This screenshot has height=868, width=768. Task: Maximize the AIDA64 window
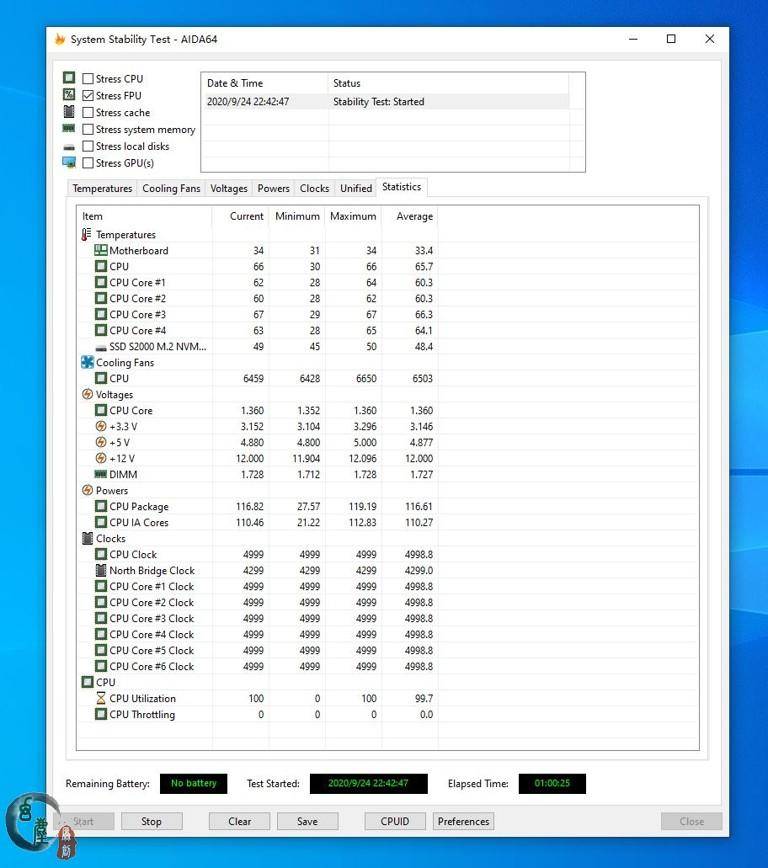[671, 39]
